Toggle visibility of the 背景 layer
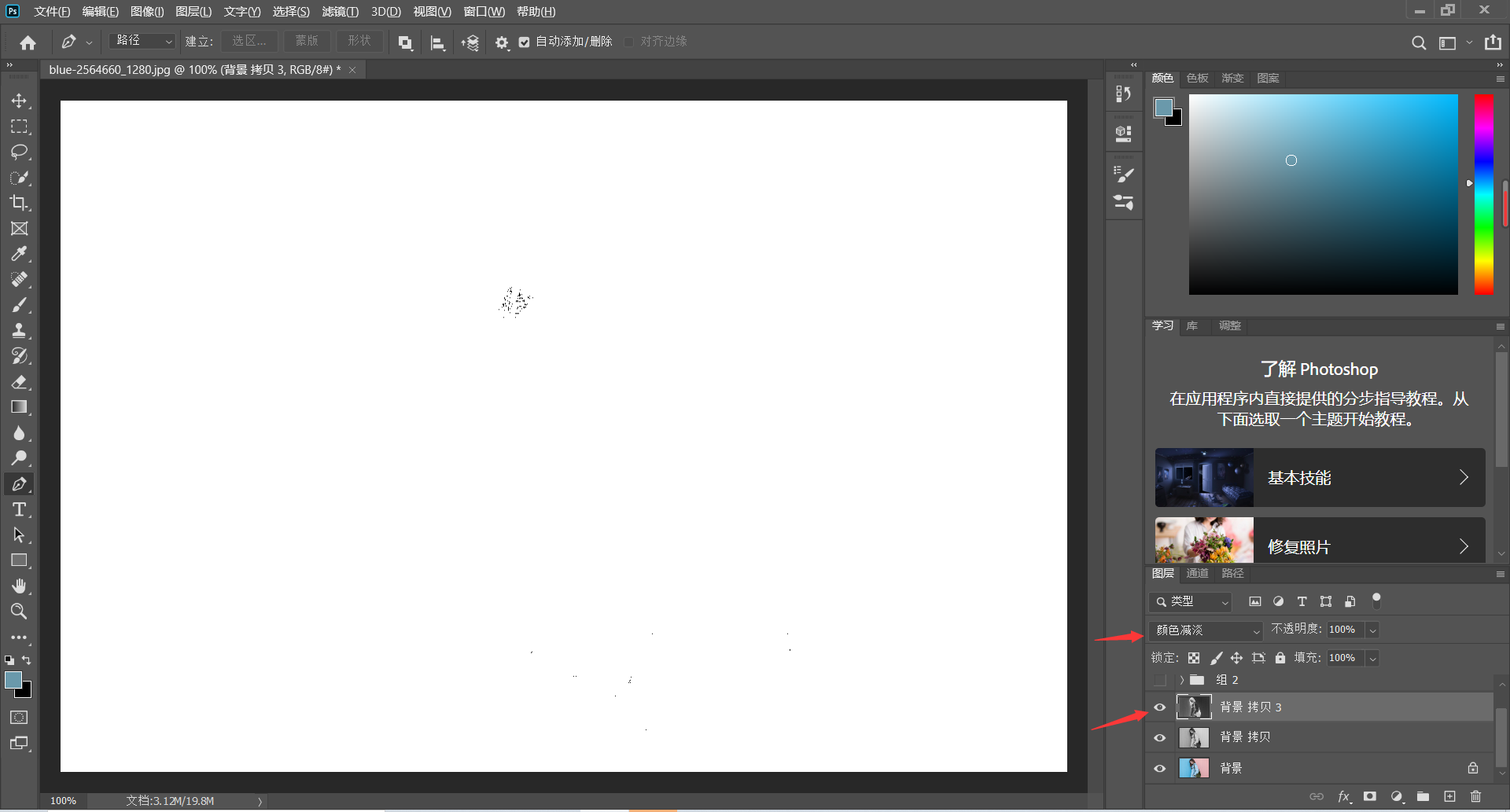Viewport: 1510px width, 812px height. (1160, 768)
